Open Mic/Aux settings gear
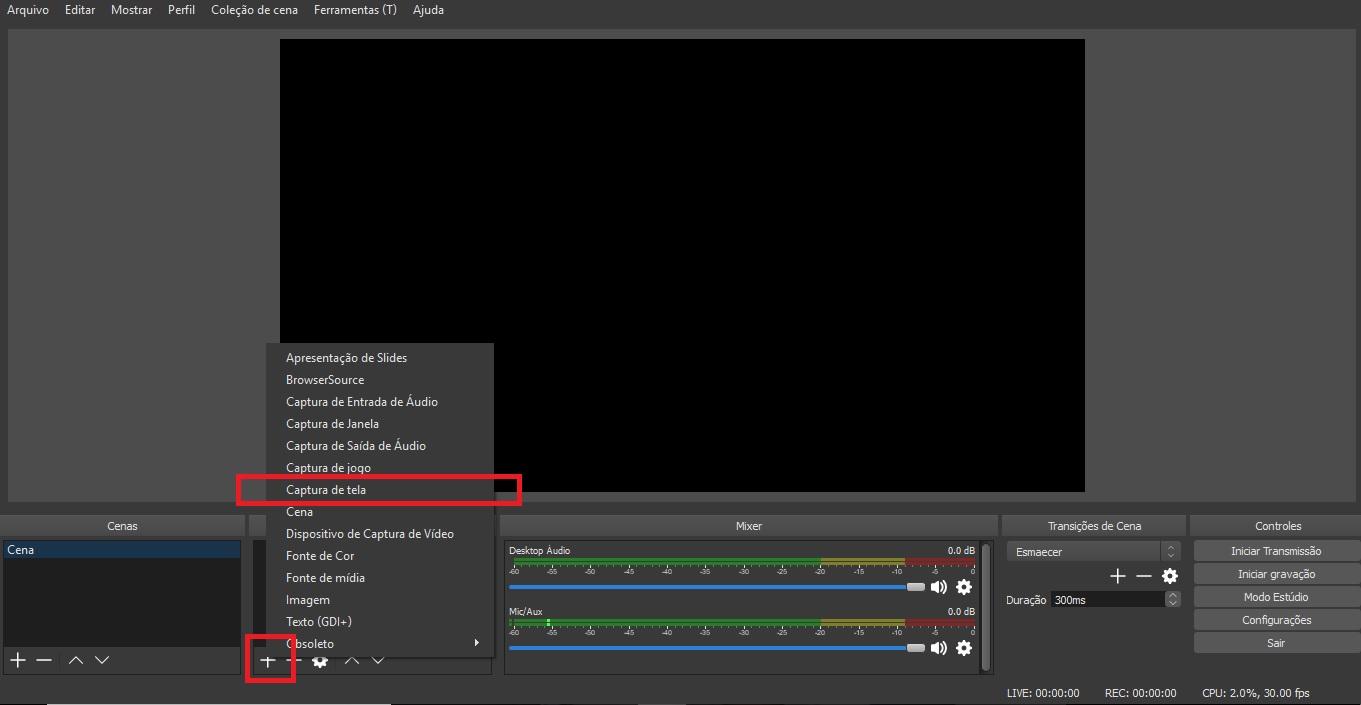 point(964,648)
